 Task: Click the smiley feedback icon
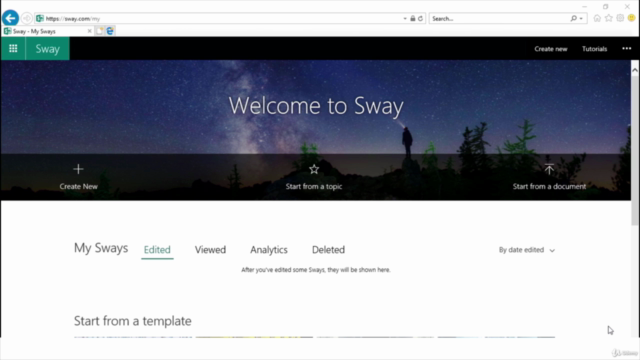(x=631, y=18)
